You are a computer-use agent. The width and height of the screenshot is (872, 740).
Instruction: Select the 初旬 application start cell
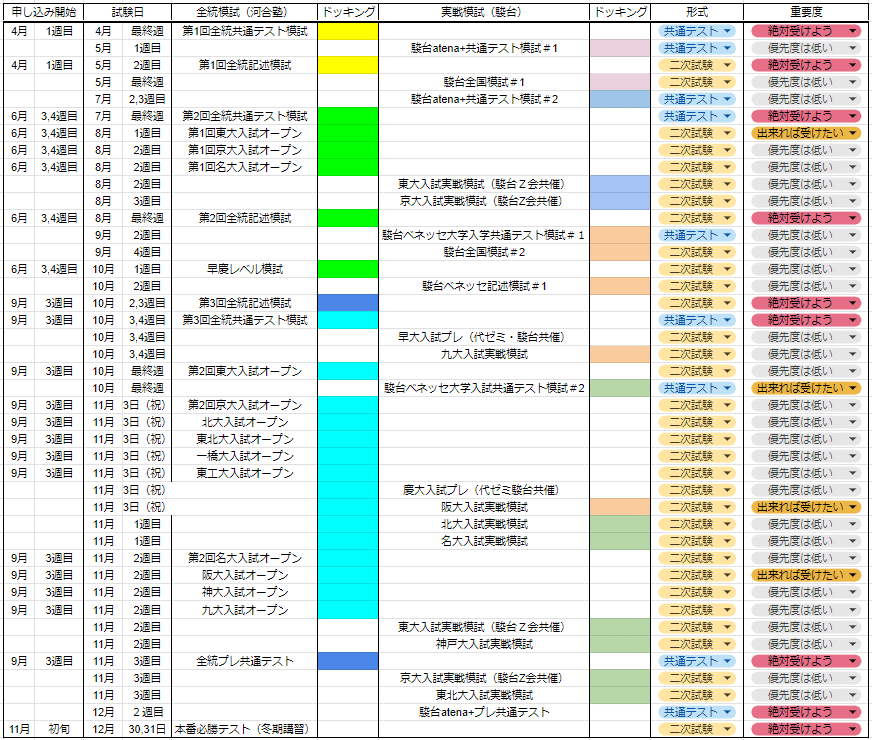[59, 729]
